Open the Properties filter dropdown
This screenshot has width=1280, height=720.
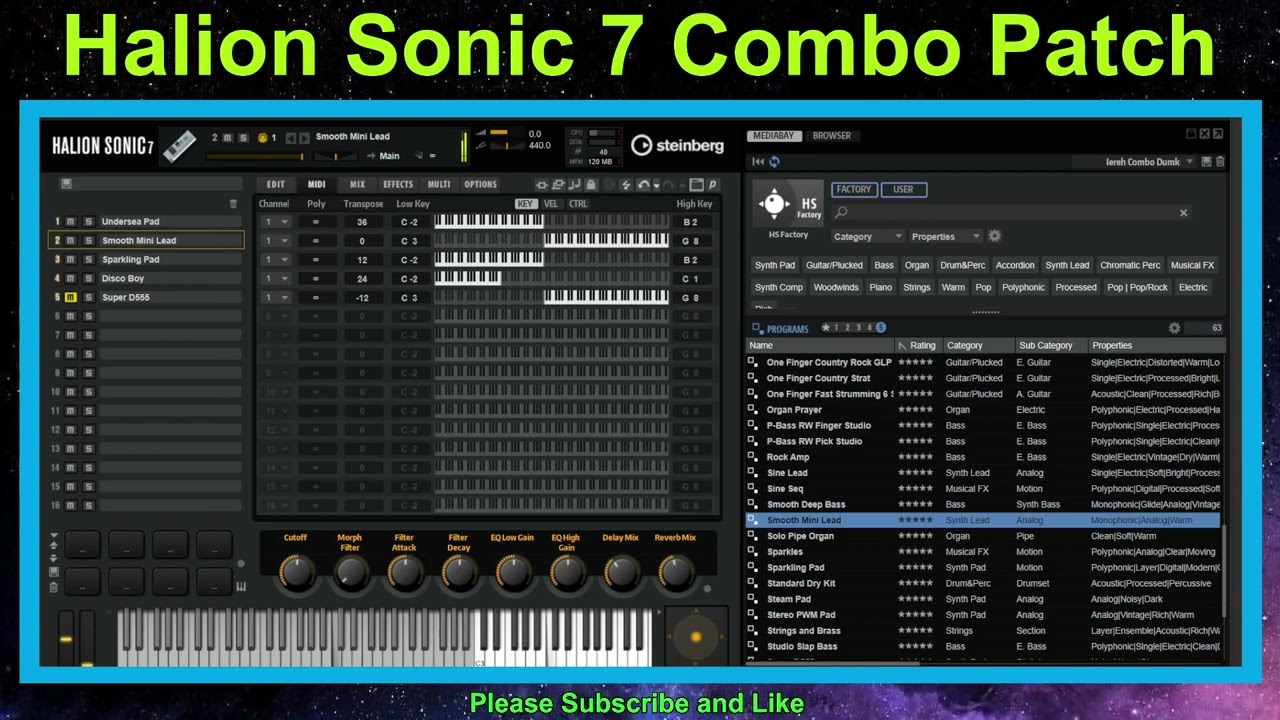point(946,237)
